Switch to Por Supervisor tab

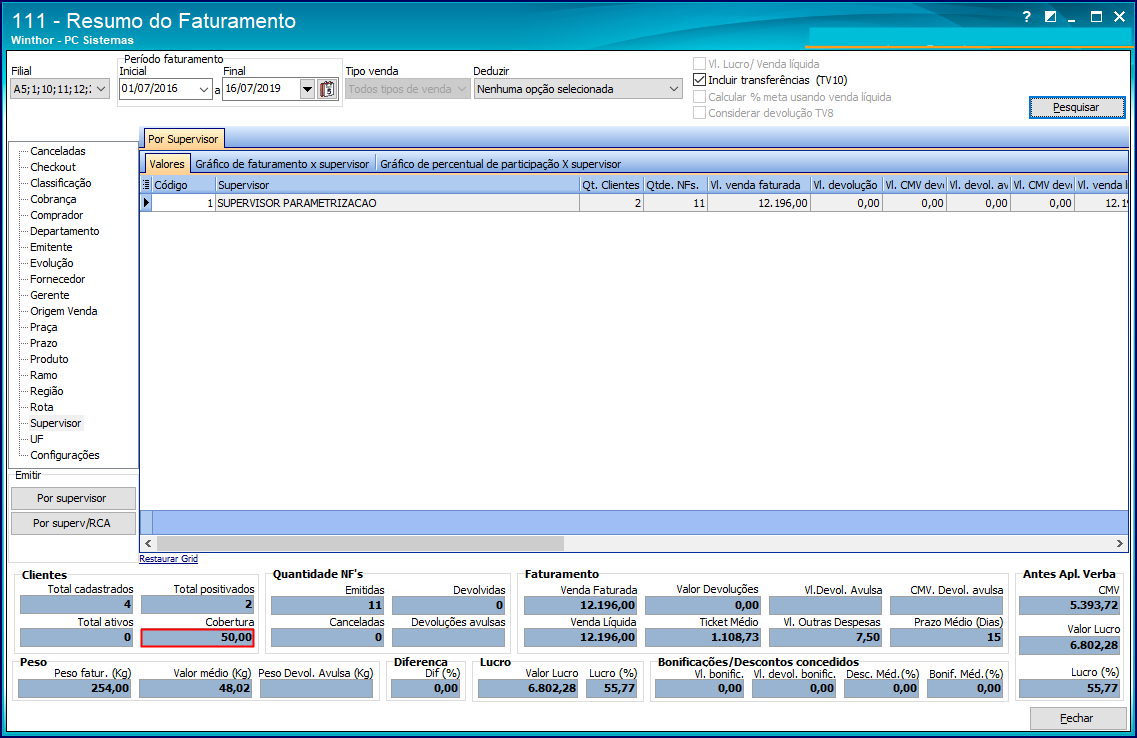coord(183,139)
